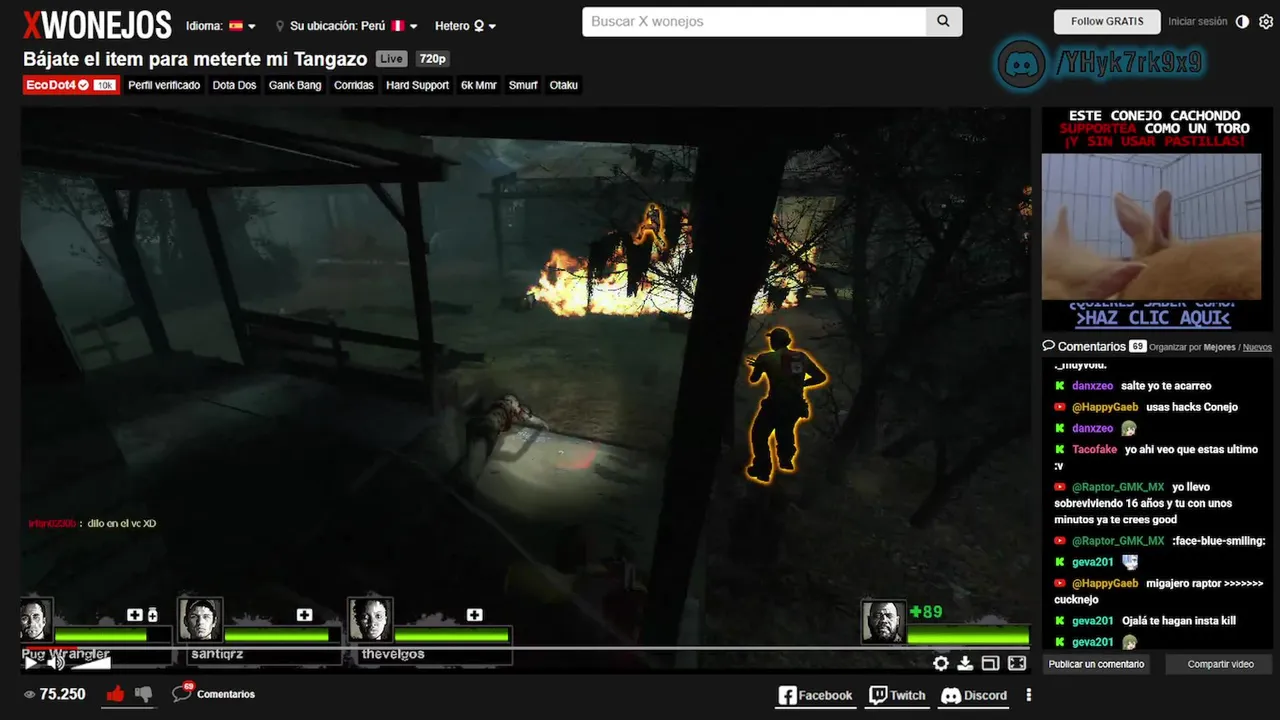
Task: Click username Tacofake in chat
Action: point(1094,449)
